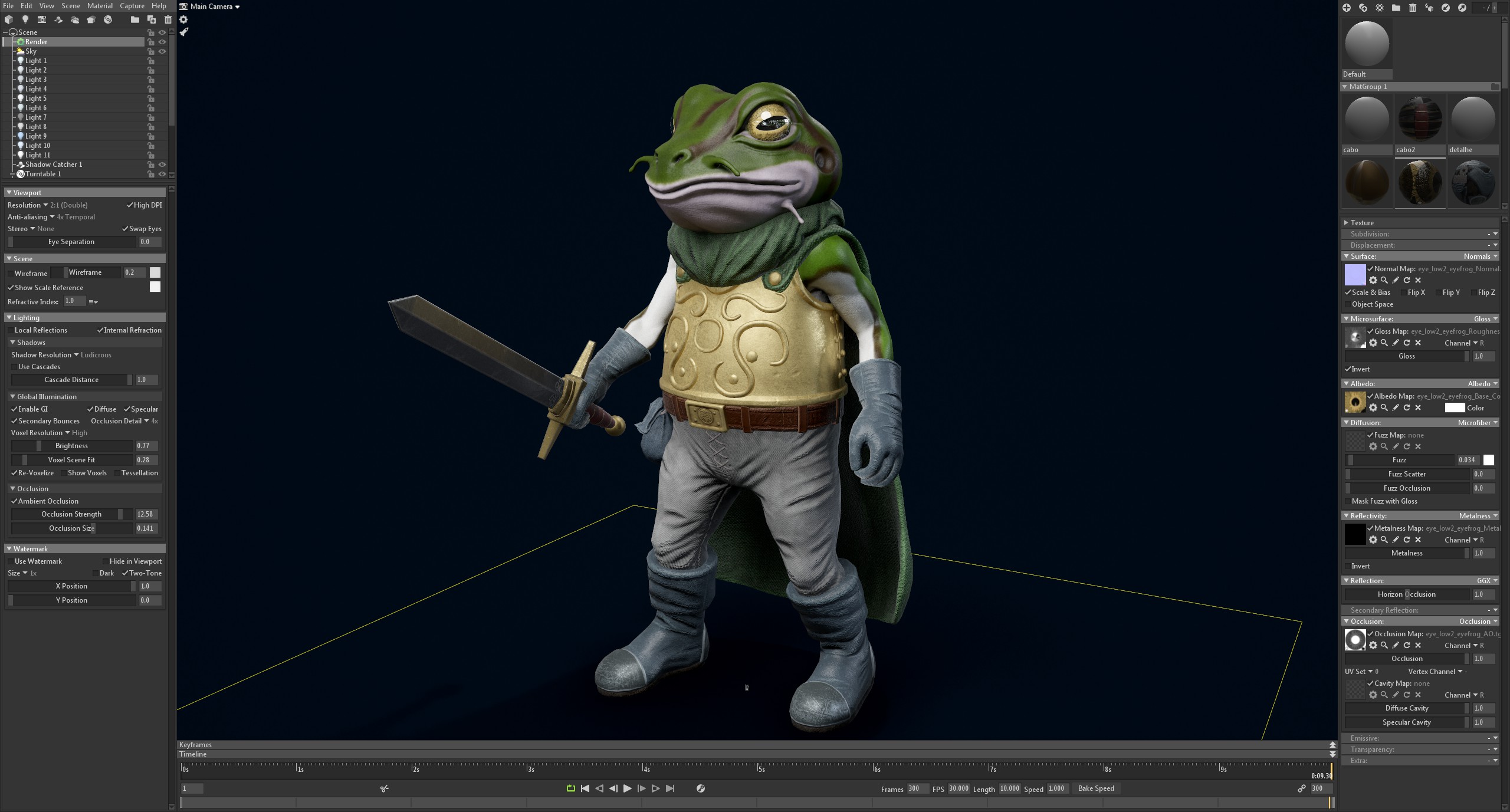Enable the Wireframe checkbox
The width and height of the screenshot is (1510, 812).
11,274
